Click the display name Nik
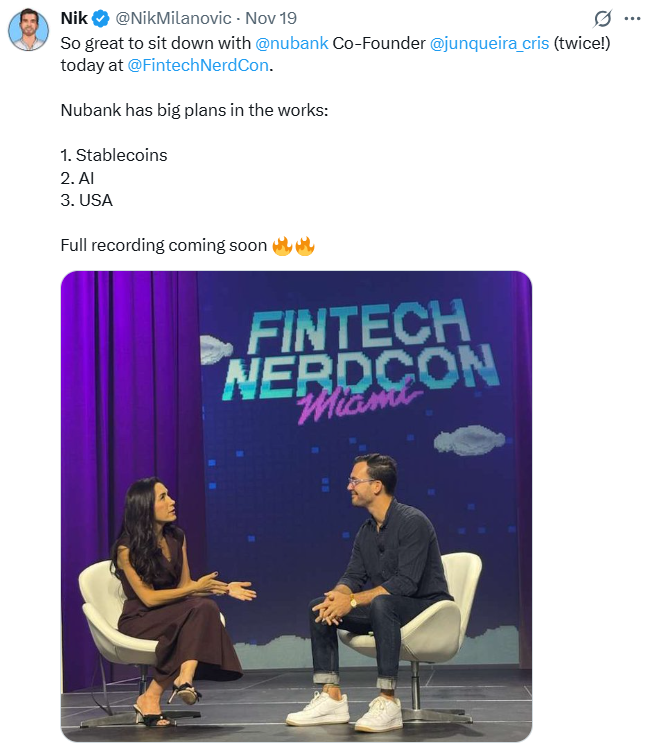 pos(74,18)
